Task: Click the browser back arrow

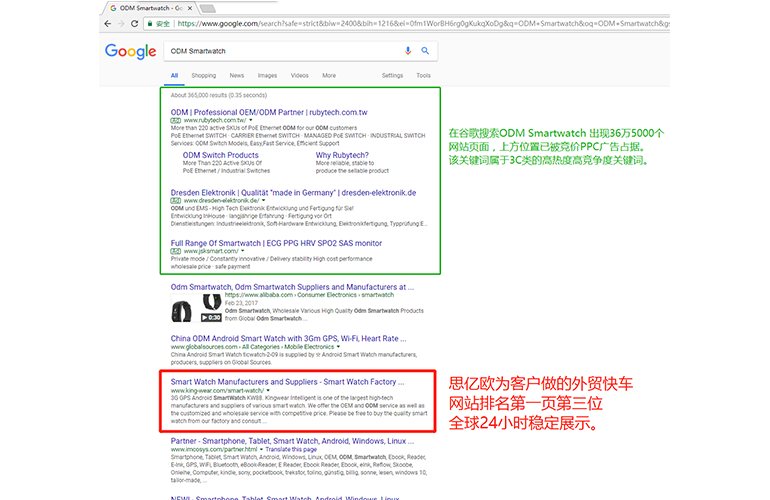Action: (x=108, y=21)
